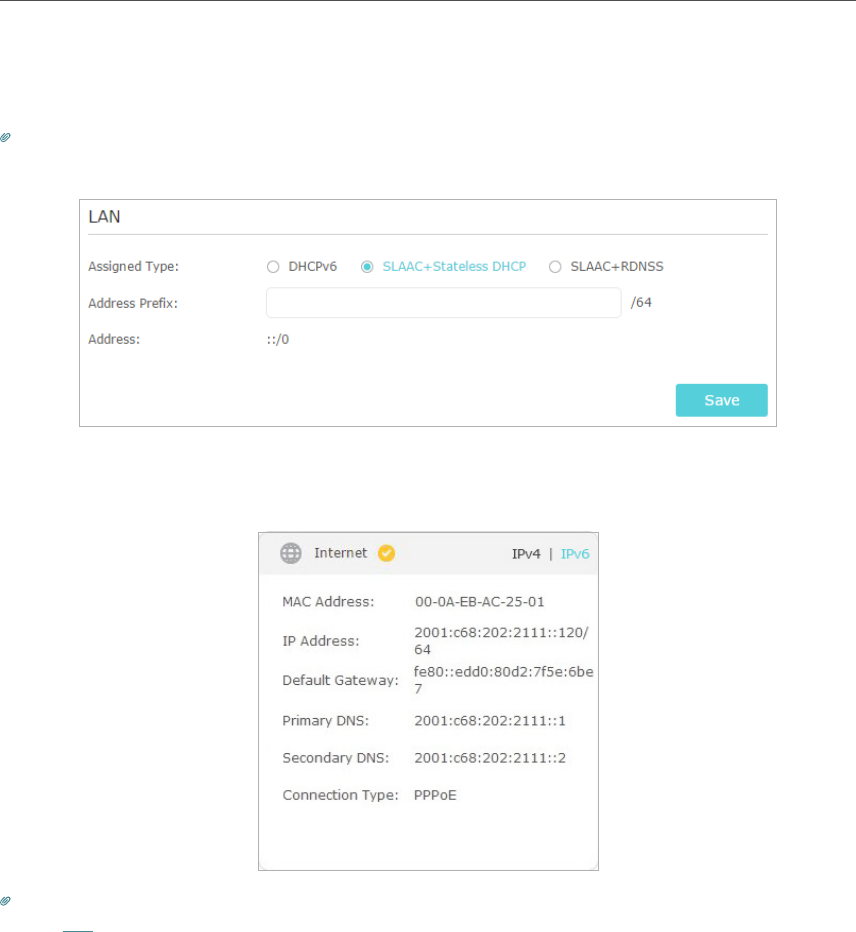Click the Connection Type label
The image size is (856, 932).
[341, 795]
